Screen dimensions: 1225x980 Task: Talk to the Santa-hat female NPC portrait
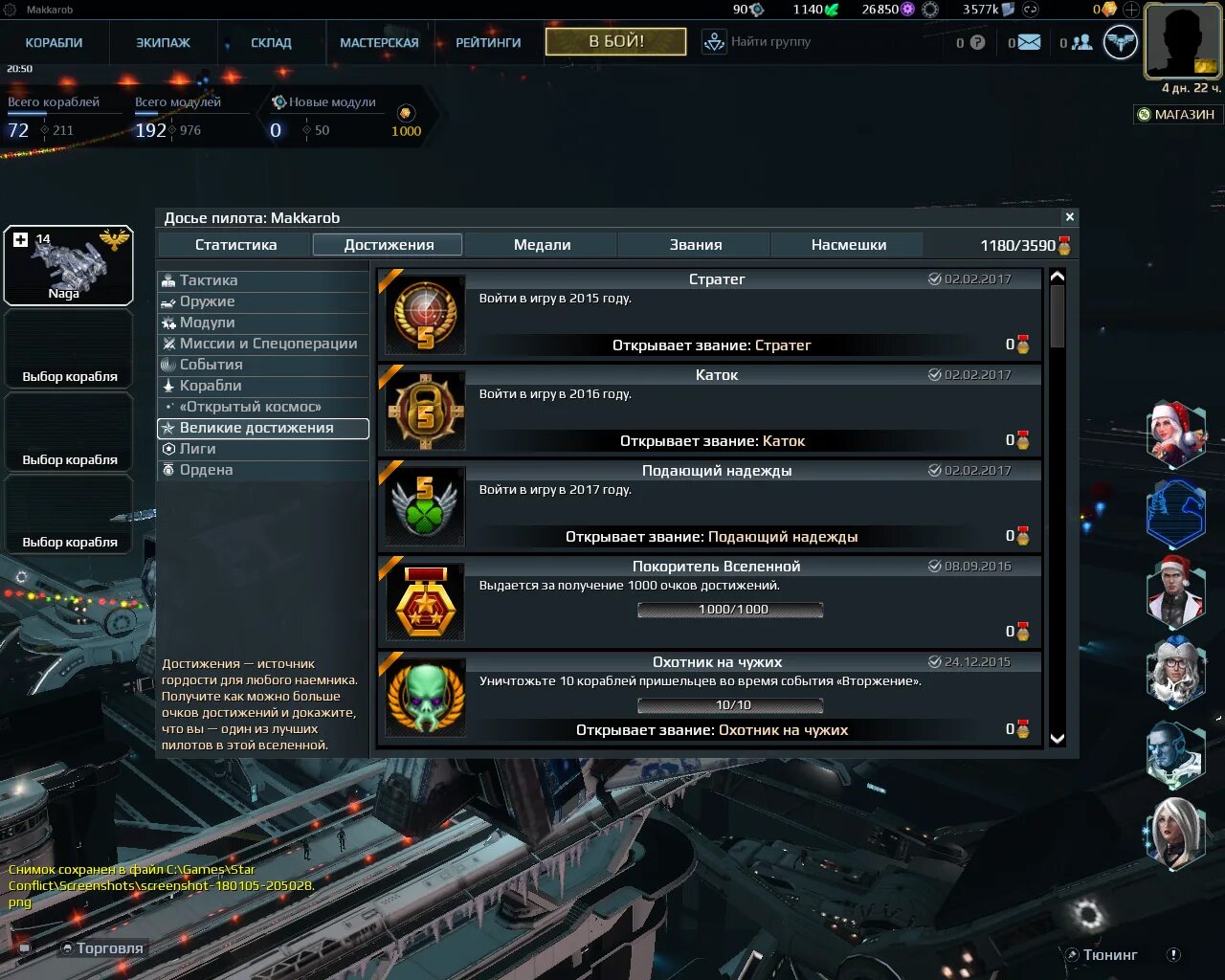point(1175,434)
